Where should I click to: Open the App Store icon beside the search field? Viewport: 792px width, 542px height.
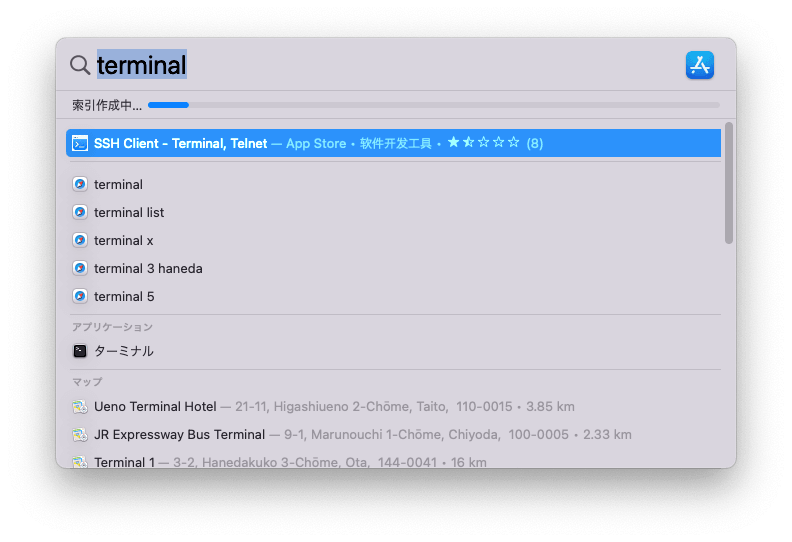[700, 65]
